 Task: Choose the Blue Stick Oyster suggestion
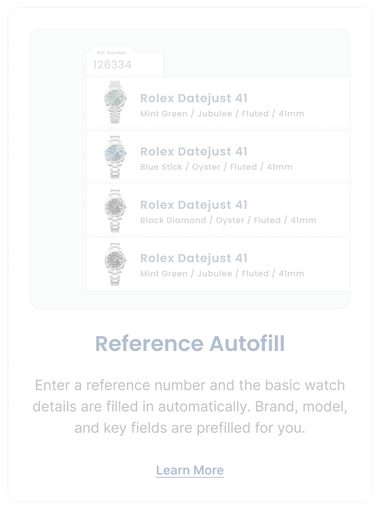pyautogui.click(x=218, y=157)
